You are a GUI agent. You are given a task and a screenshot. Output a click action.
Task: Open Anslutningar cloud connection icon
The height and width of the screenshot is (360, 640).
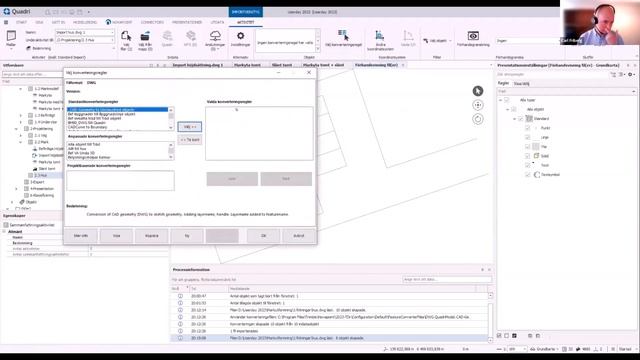[215, 36]
